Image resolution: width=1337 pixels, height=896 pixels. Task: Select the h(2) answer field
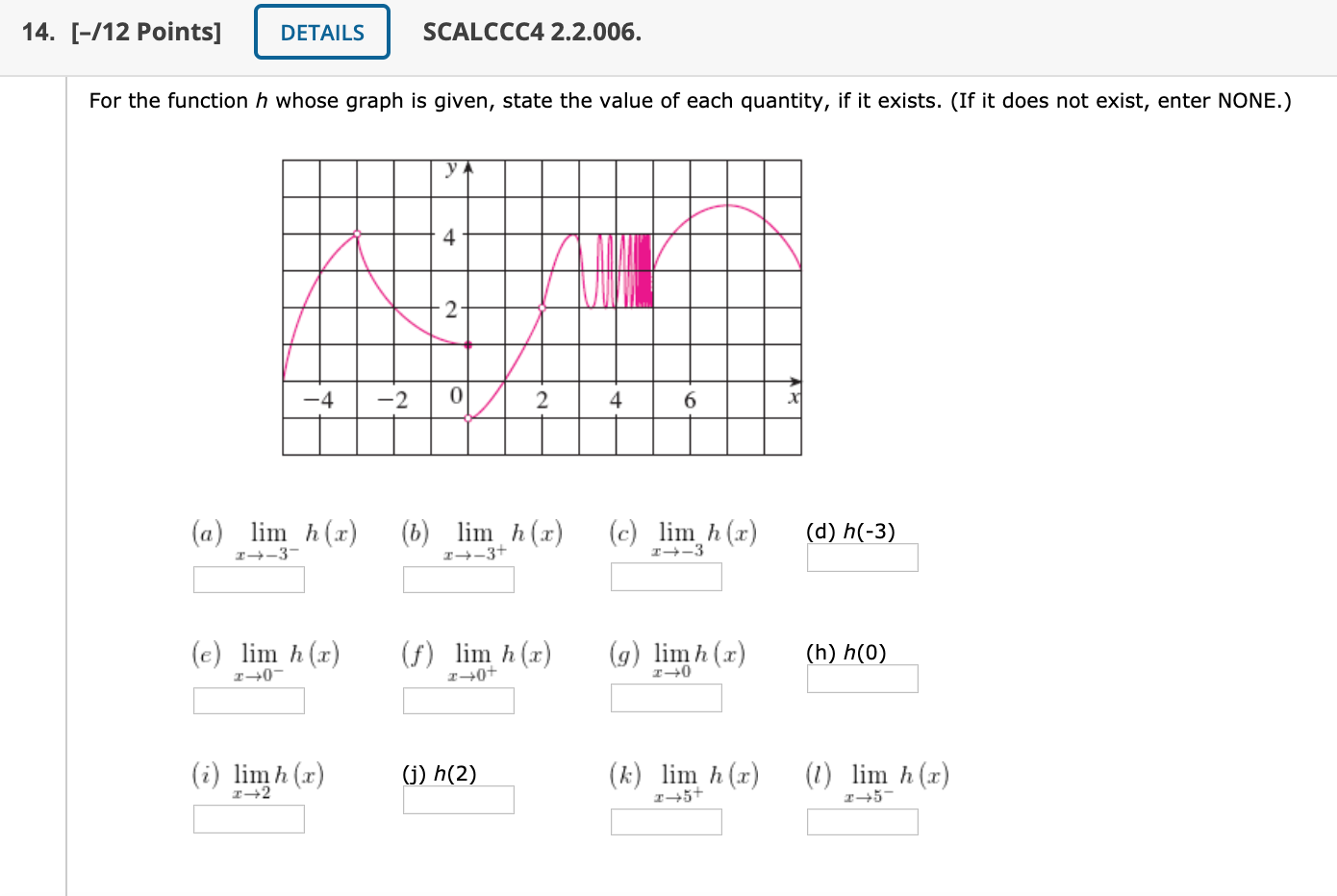459,799
